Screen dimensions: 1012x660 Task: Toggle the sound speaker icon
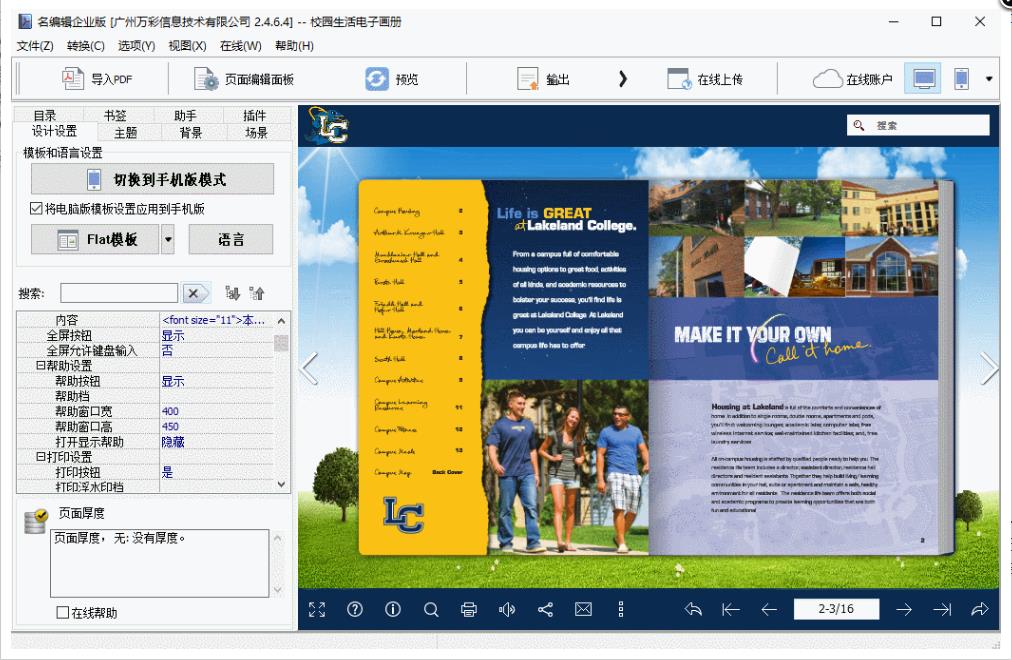point(507,609)
